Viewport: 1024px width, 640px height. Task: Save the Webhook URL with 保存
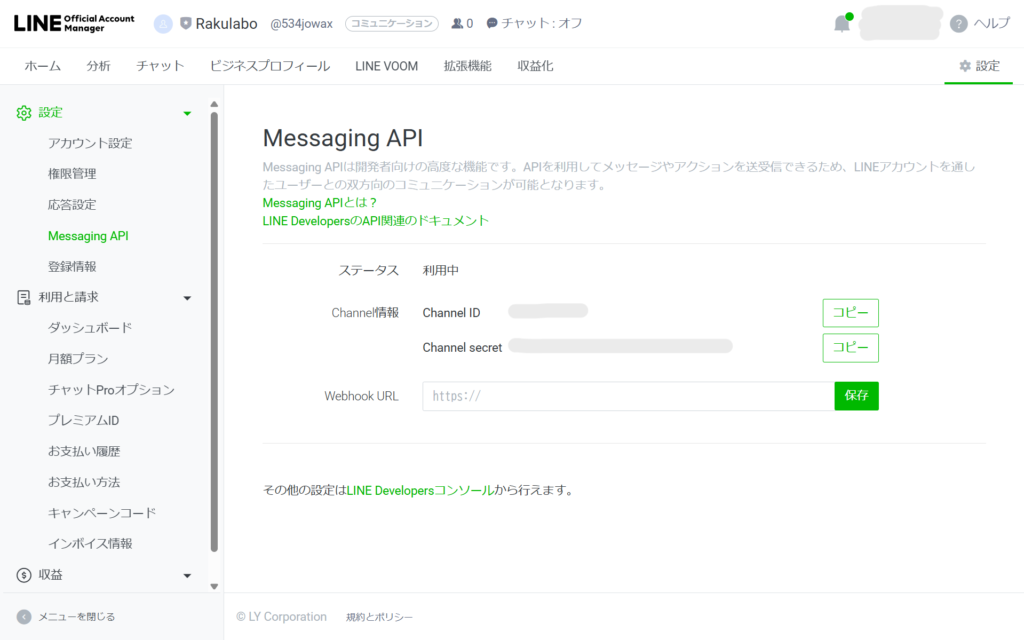point(856,396)
